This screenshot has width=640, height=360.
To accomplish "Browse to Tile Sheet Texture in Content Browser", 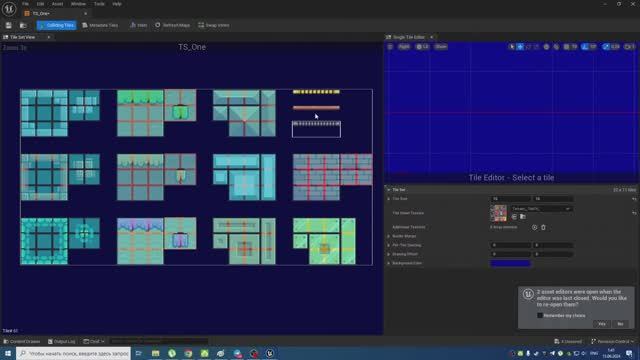I will point(522,217).
